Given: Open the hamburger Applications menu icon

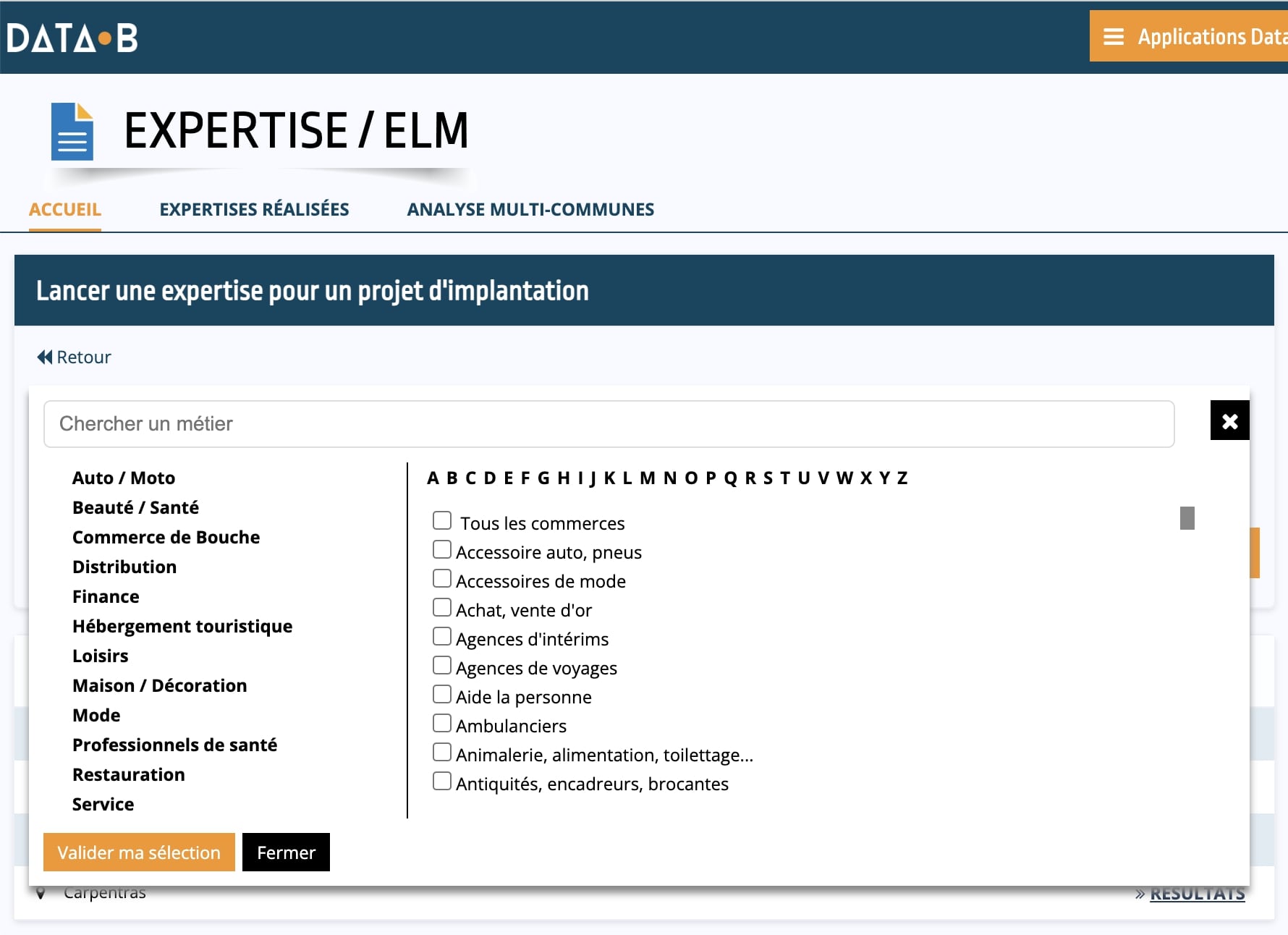Looking at the screenshot, I should click(x=1113, y=36).
